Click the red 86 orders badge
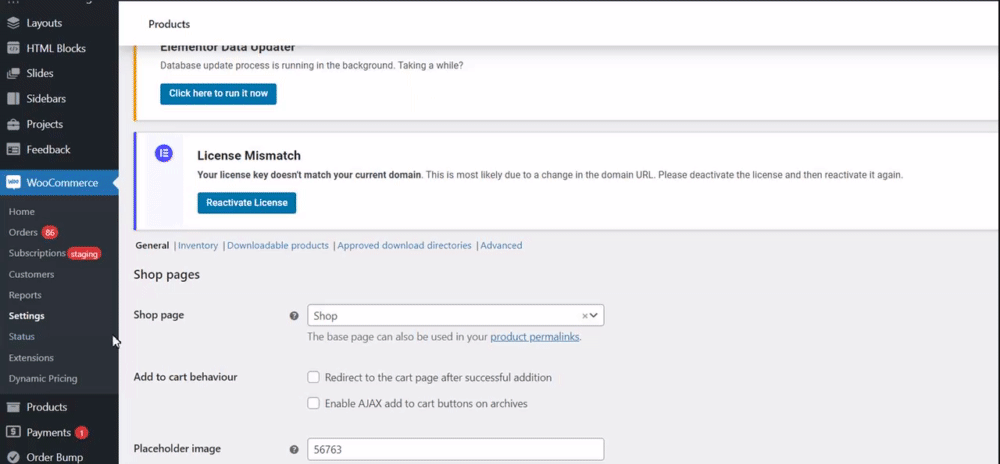The width and height of the screenshot is (1000, 464). 50,233
